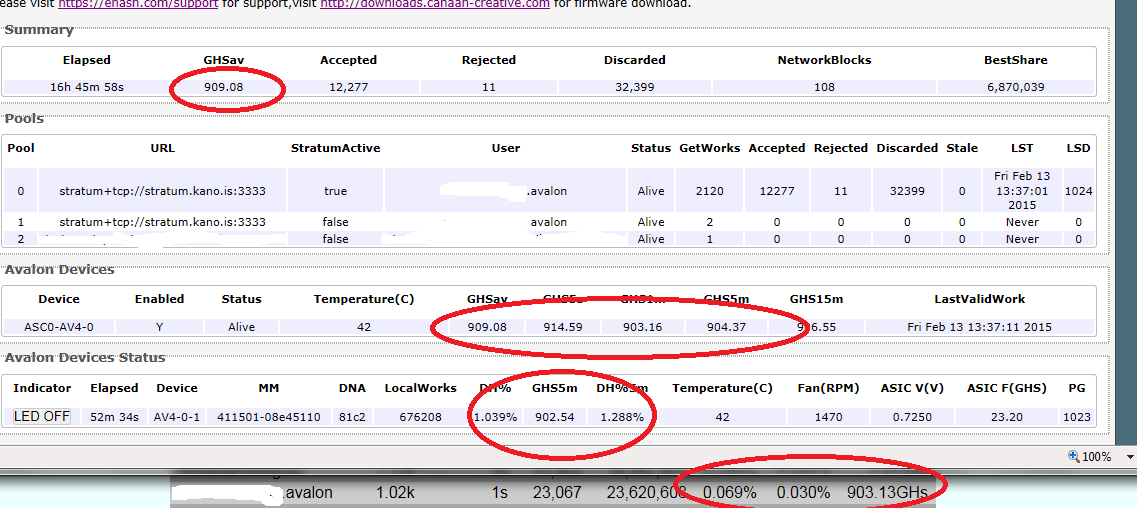Viewport: 1137px width, 508px height.
Task: Click LastValidWork Fri Feb 13 13:37:11 2015
Action: coord(980,327)
